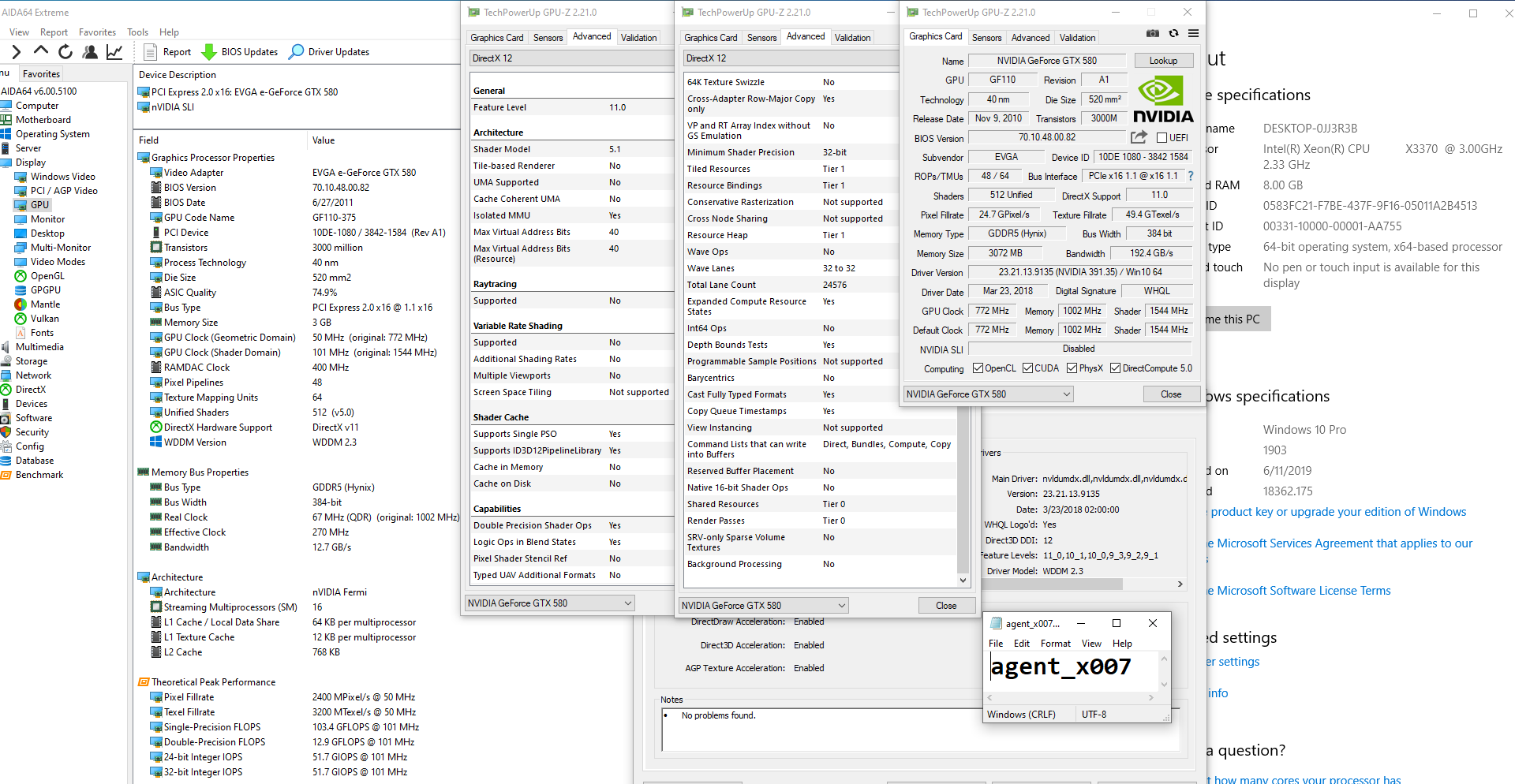Open GPU selector dropdown in leftmost GPU-Z window

pyautogui.click(x=550, y=603)
